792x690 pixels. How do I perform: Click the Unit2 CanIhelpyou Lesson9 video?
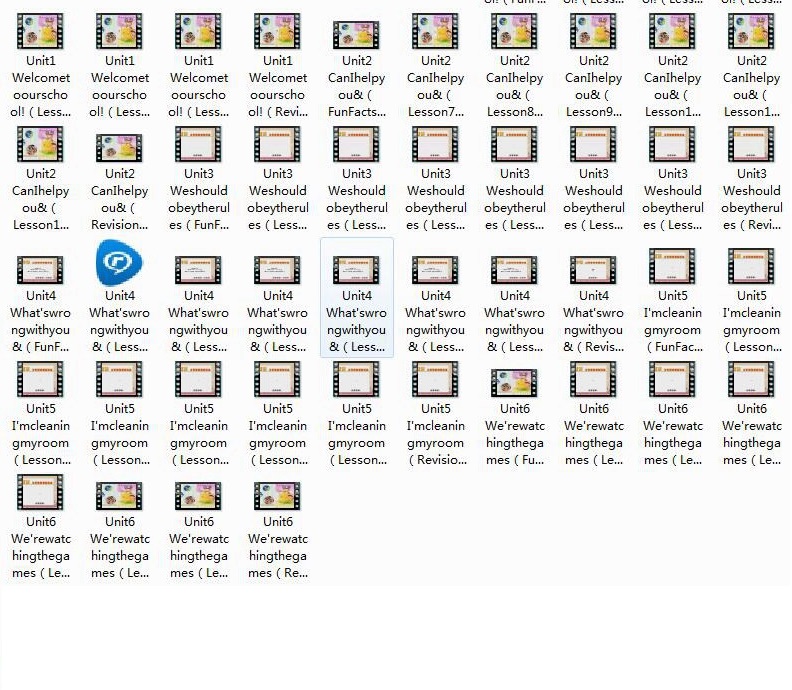pyautogui.click(x=594, y=34)
